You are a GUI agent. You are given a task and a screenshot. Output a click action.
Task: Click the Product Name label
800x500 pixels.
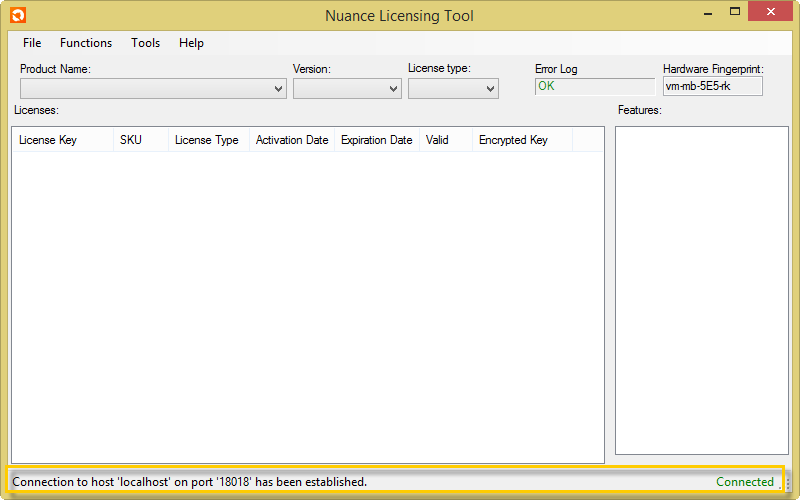(55, 69)
